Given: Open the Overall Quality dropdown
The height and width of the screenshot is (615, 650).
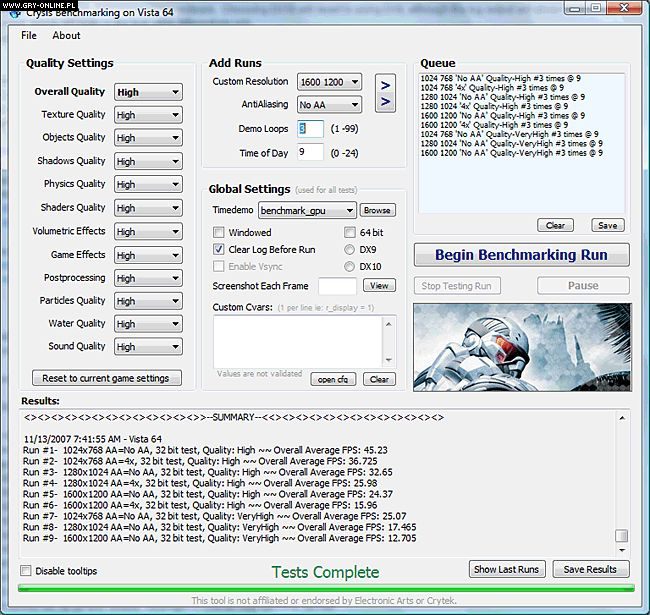Looking at the screenshot, I should click(148, 92).
